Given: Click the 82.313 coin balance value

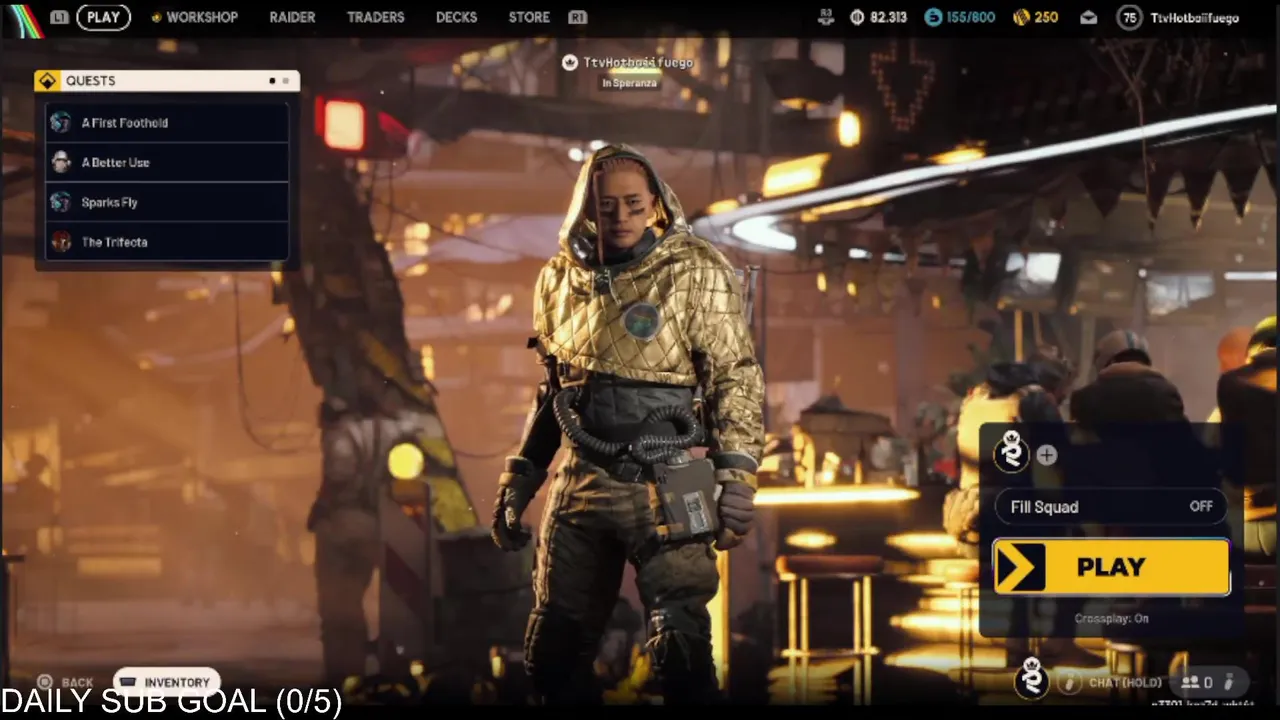Looking at the screenshot, I should coord(889,18).
